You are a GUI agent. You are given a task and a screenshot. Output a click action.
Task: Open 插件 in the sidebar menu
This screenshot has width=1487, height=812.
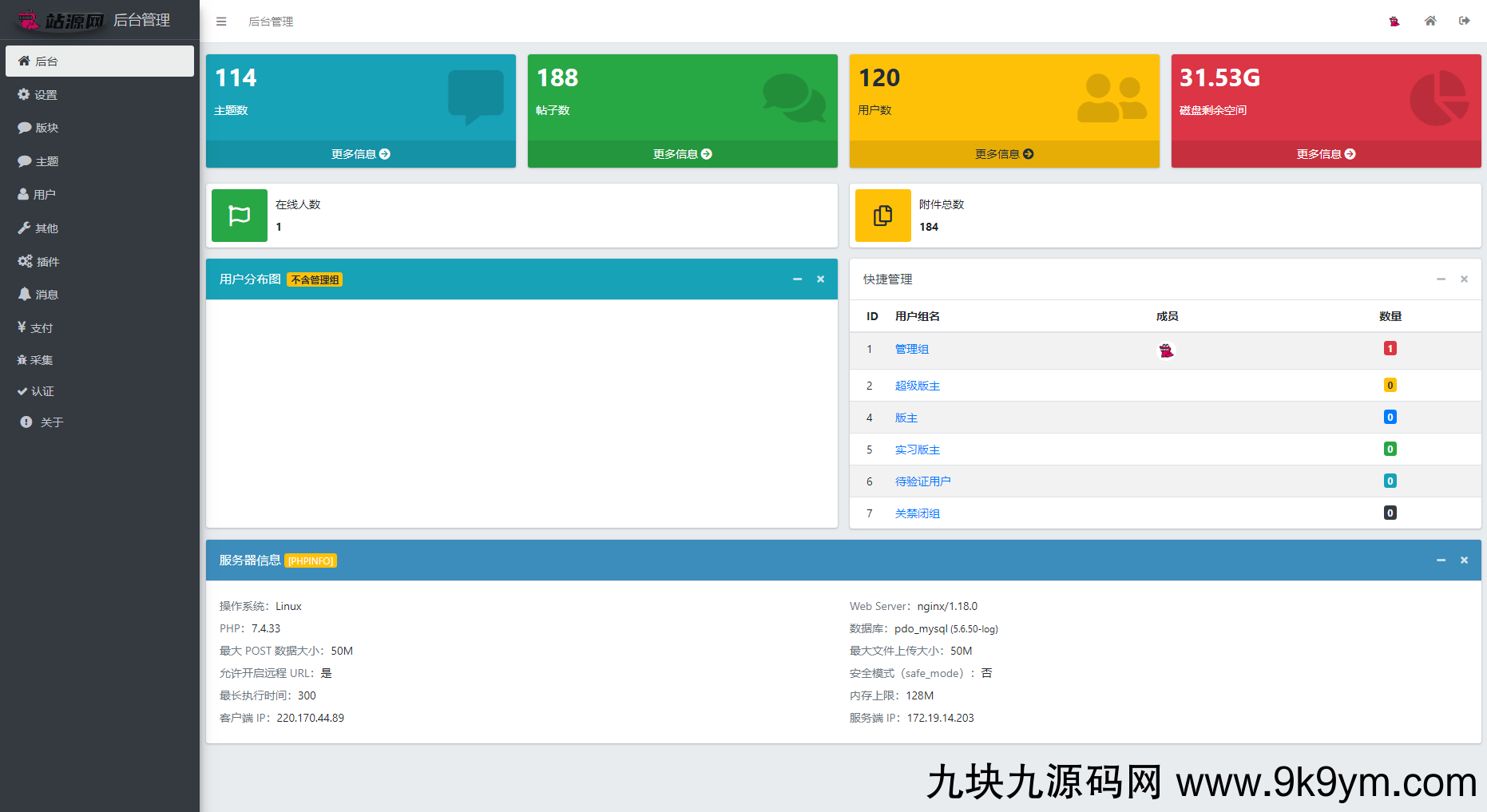click(x=47, y=262)
